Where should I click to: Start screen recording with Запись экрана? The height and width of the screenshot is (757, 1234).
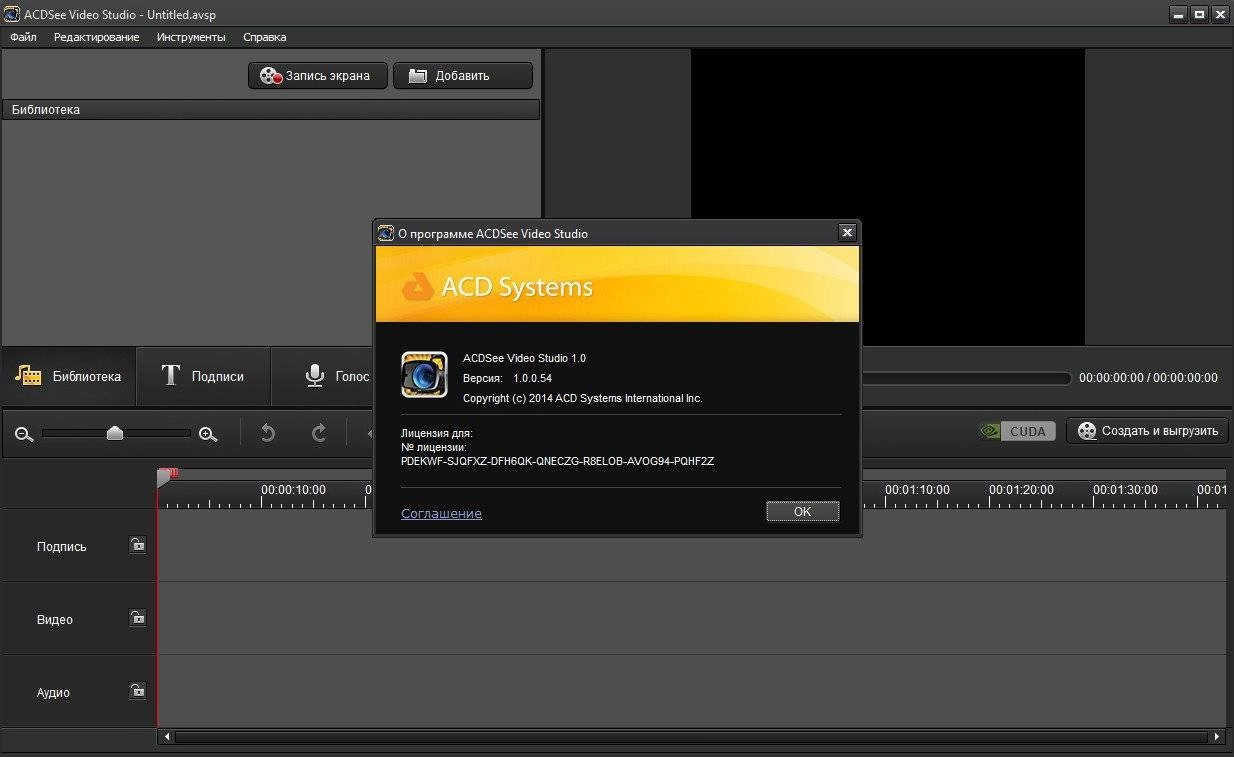coord(318,76)
